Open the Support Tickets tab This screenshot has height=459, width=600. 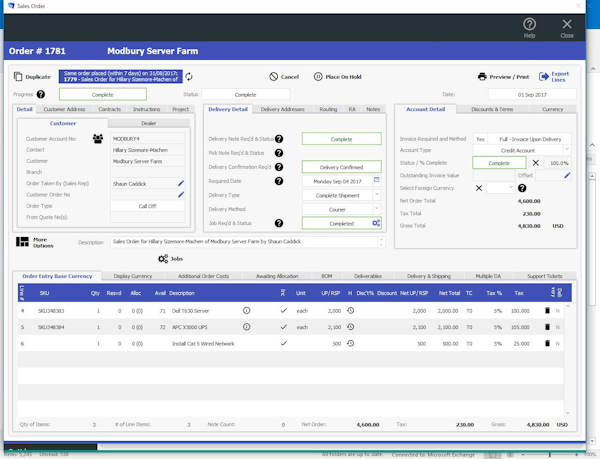click(545, 276)
